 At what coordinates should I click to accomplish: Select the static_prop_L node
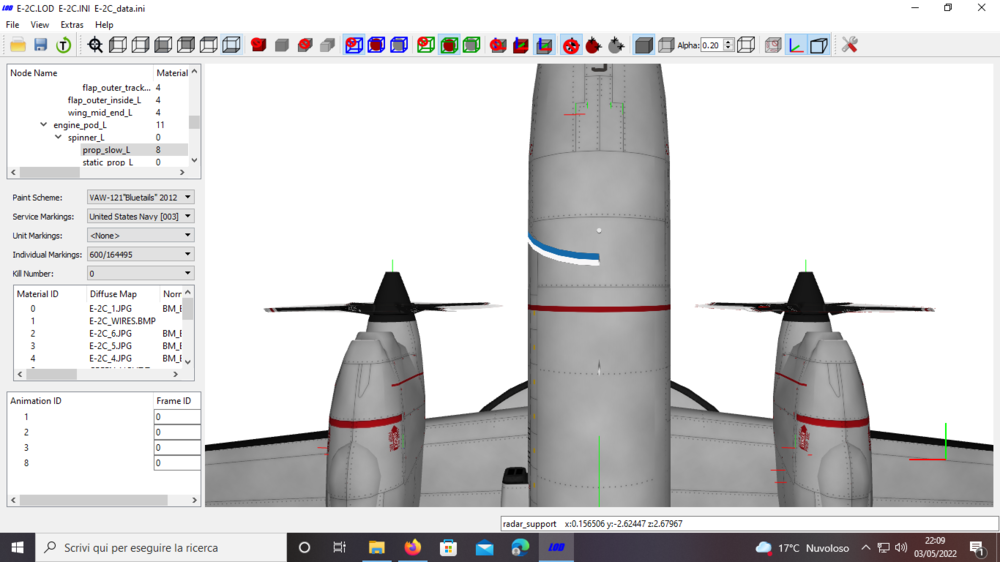coord(108,162)
